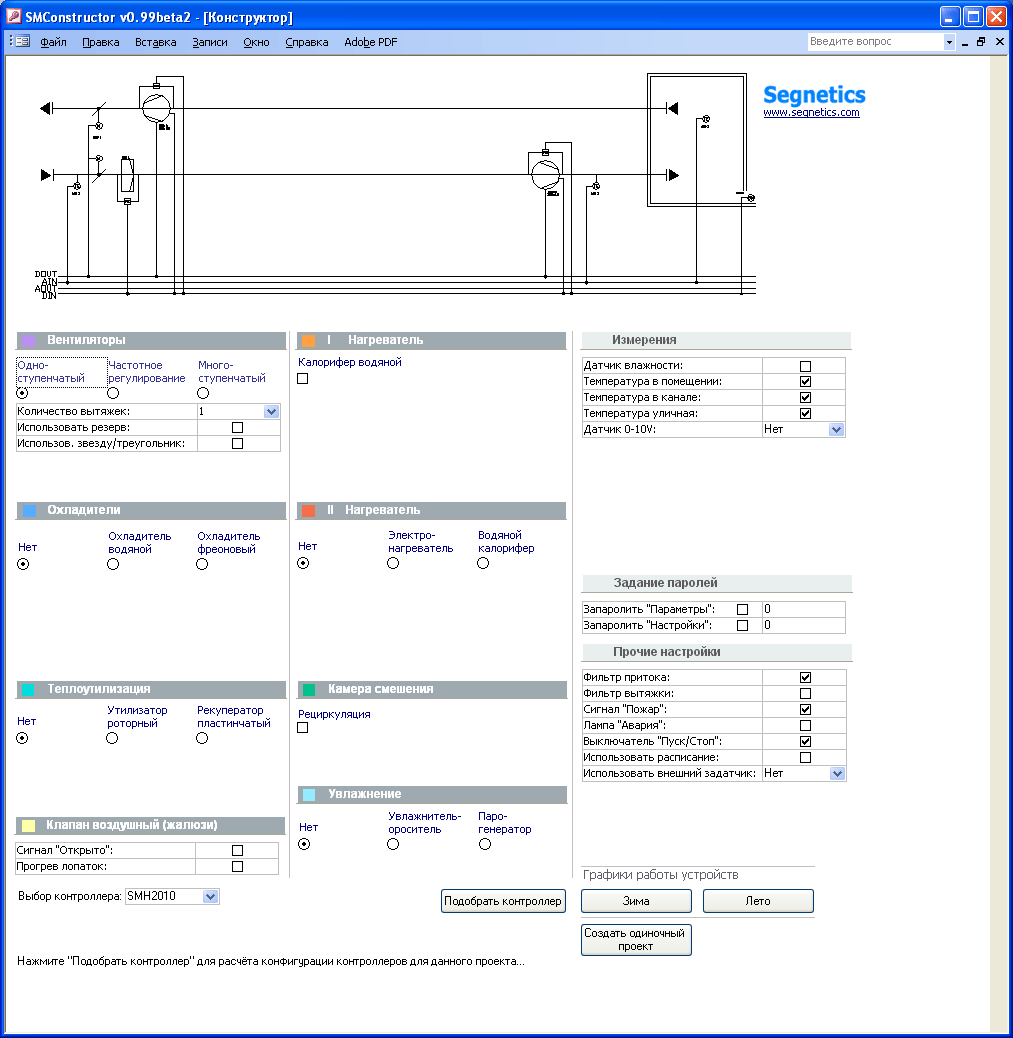Screen dimensions: 1013x1038
Task: Click green swatch in Камера смешения header
Action: click(x=309, y=690)
